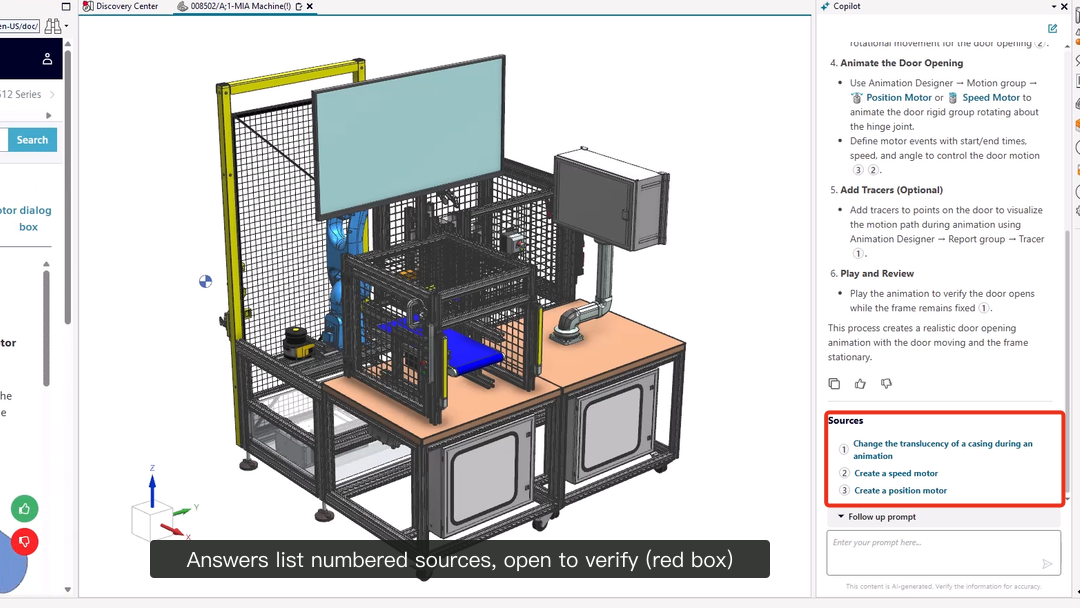Open source 'Change the translucency of a casing'
Screen dimensions: 1080x608
[943, 450]
